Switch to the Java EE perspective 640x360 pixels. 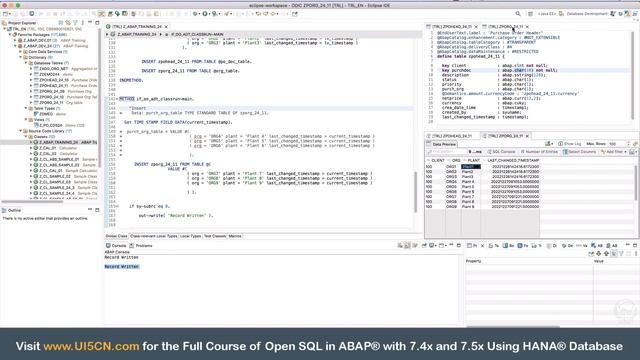[546, 13]
